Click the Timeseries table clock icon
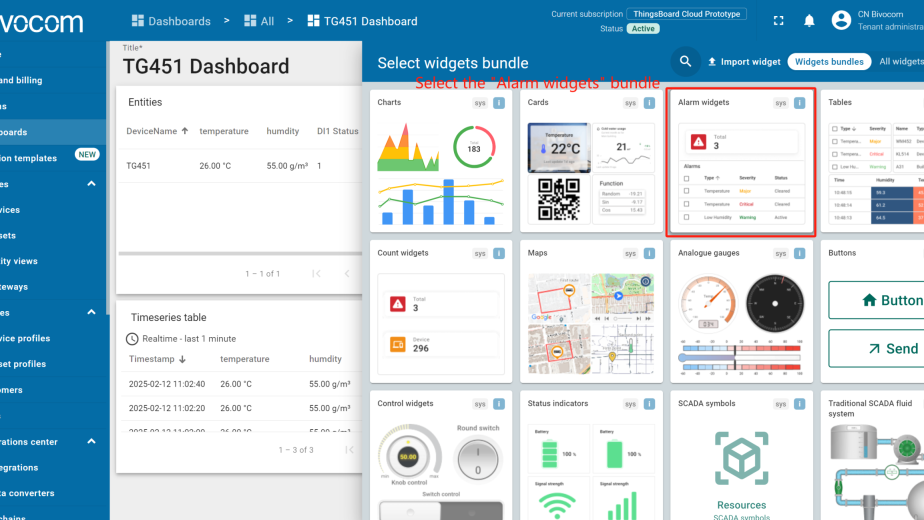 [132, 339]
